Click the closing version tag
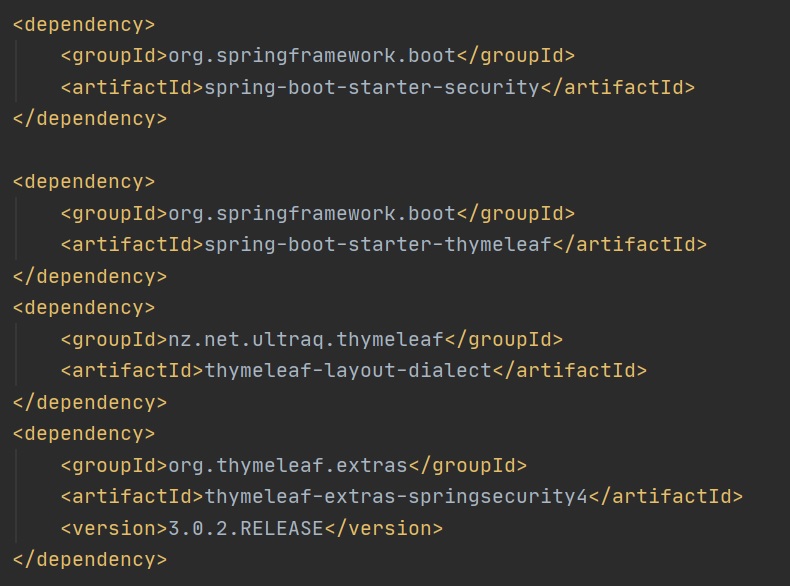The width and height of the screenshot is (790, 586). (x=383, y=528)
